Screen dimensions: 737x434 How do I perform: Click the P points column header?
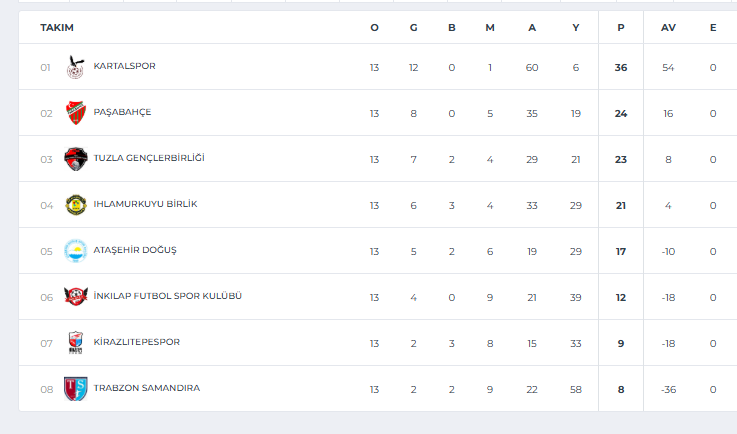tap(621, 27)
